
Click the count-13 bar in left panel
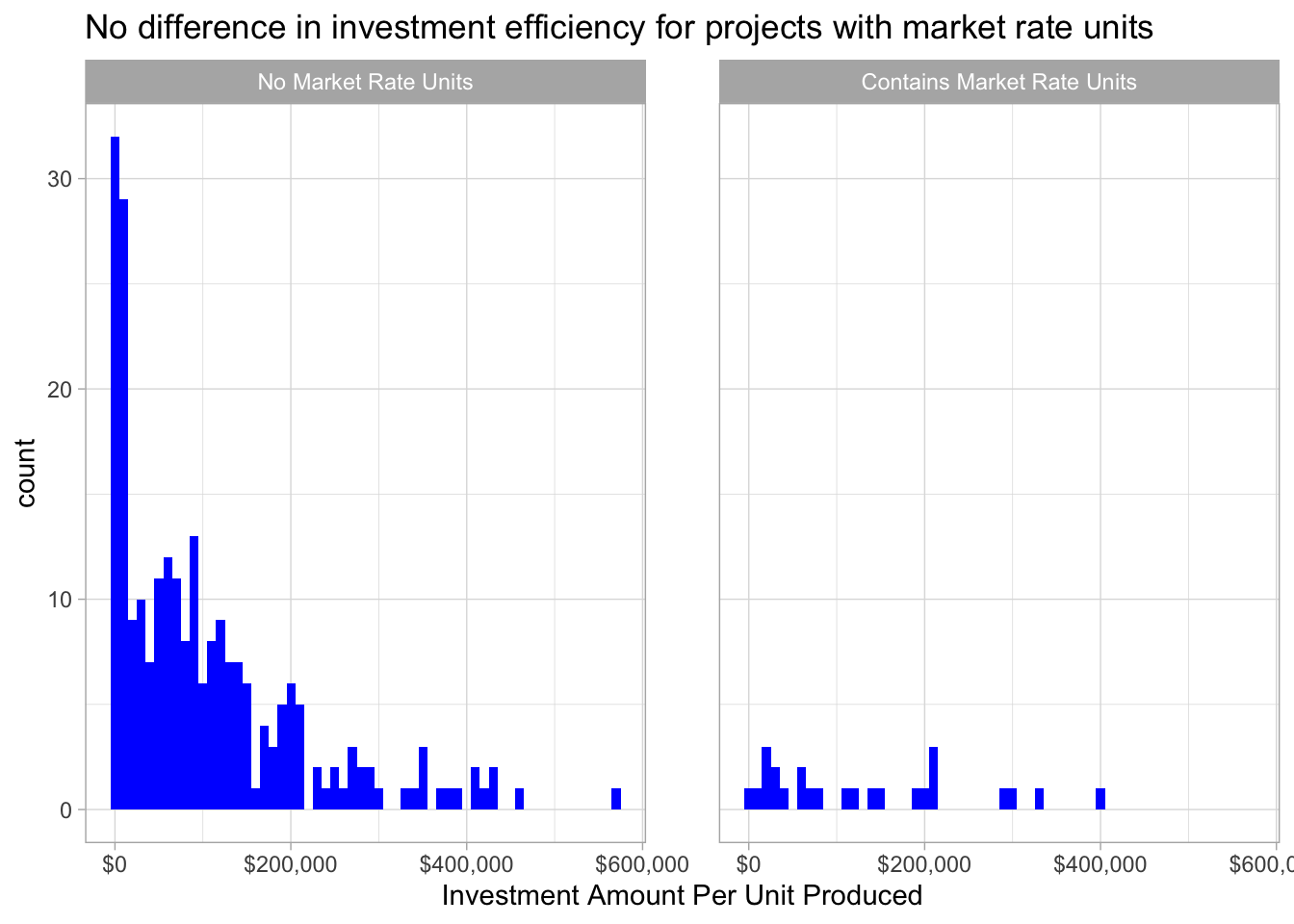[194, 673]
